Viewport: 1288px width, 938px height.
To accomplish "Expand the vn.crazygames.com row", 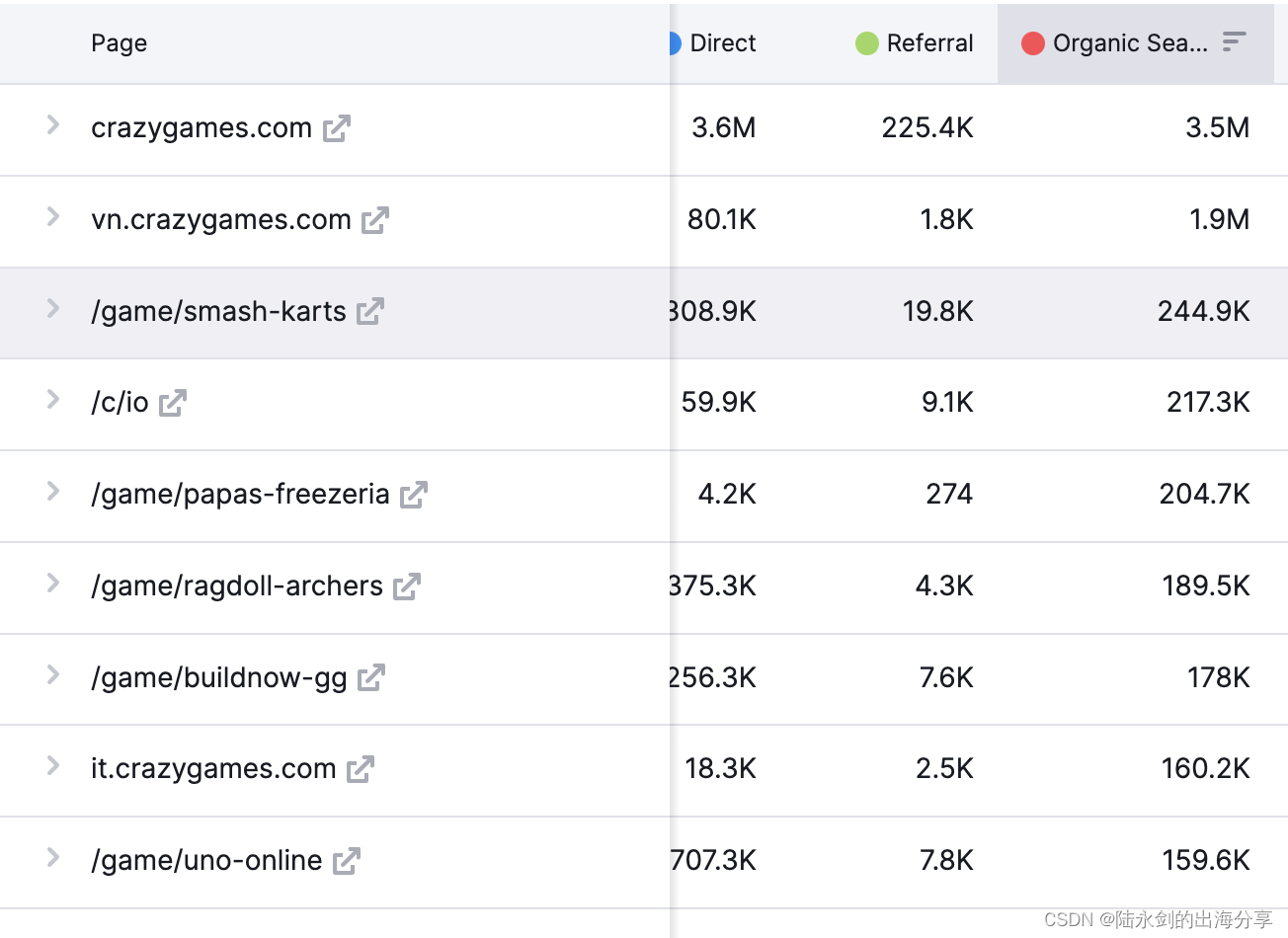I will pos(53,217).
